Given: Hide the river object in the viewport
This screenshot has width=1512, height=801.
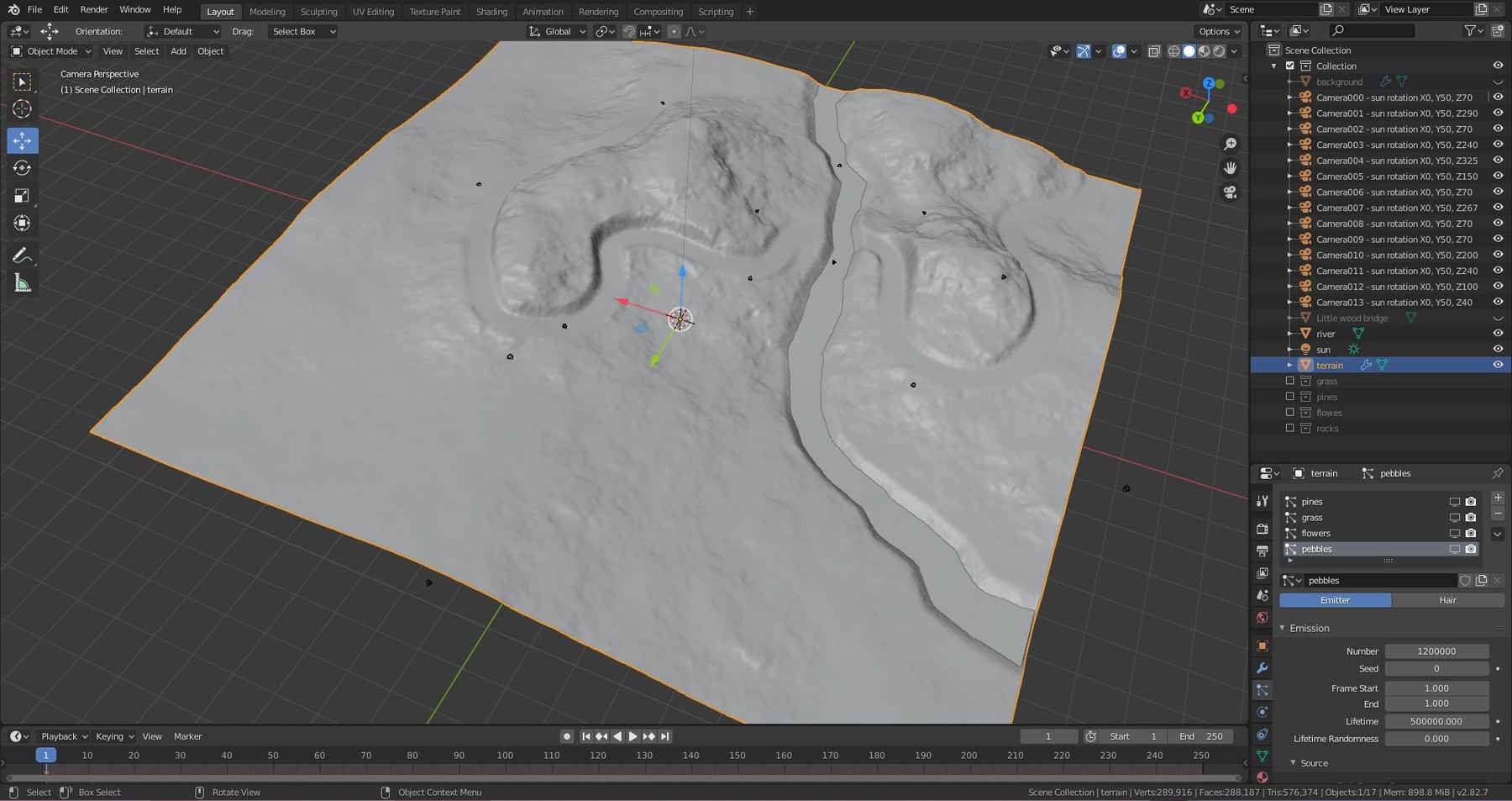Looking at the screenshot, I should tap(1499, 334).
